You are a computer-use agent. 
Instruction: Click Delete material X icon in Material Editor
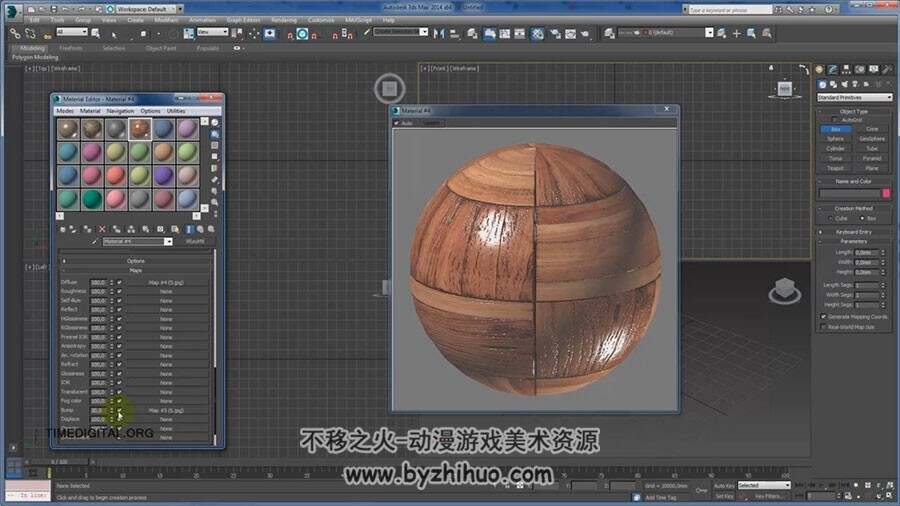[102, 229]
